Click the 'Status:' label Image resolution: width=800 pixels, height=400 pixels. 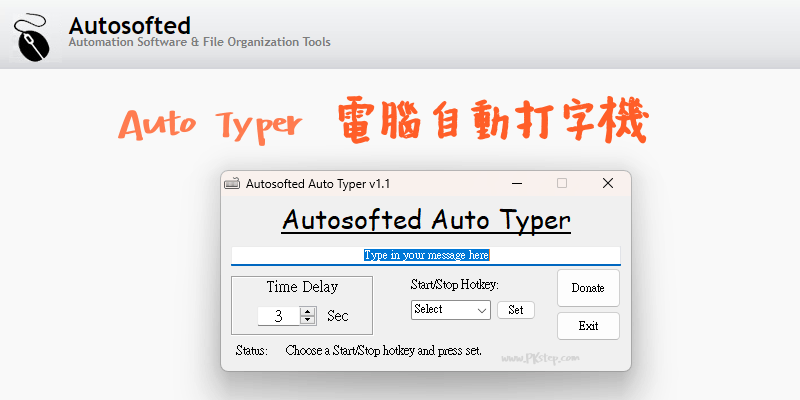click(252, 351)
